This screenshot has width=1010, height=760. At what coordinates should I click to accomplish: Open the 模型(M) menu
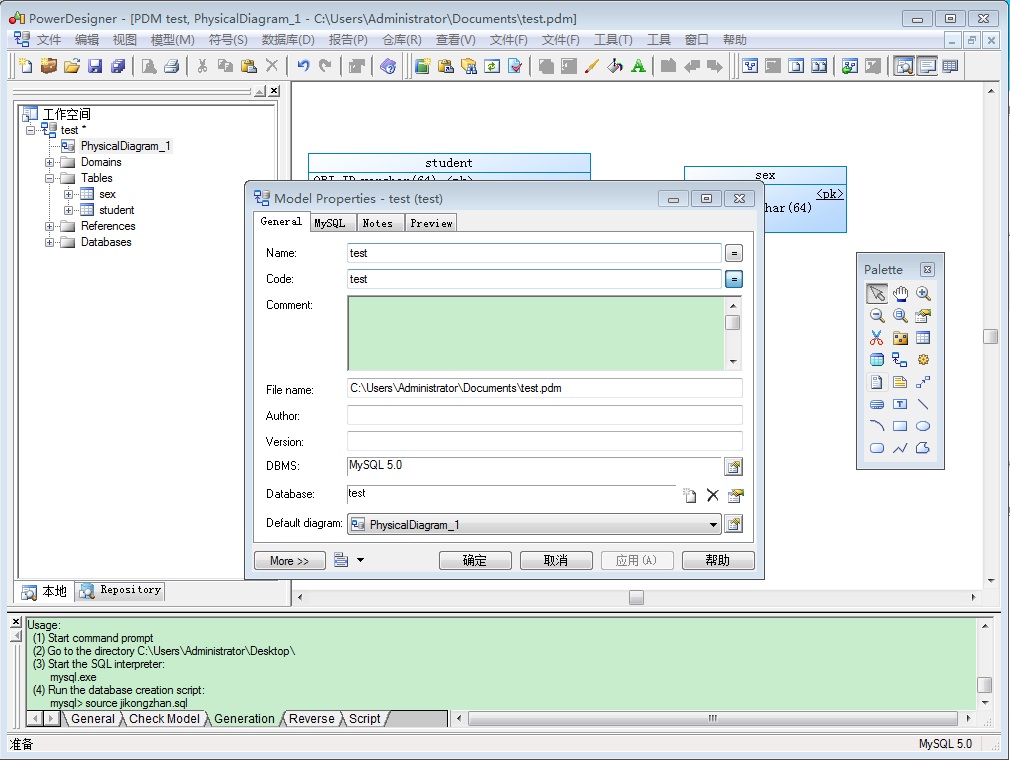(x=173, y=40)
